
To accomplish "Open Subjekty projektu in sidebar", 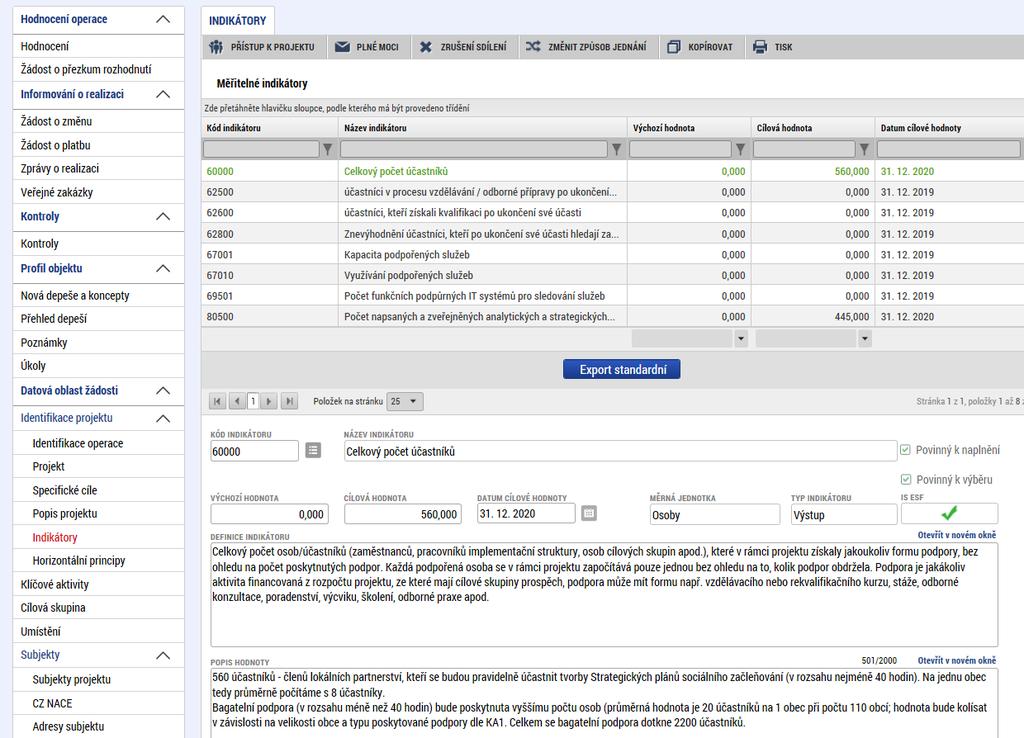I will 72,680.
